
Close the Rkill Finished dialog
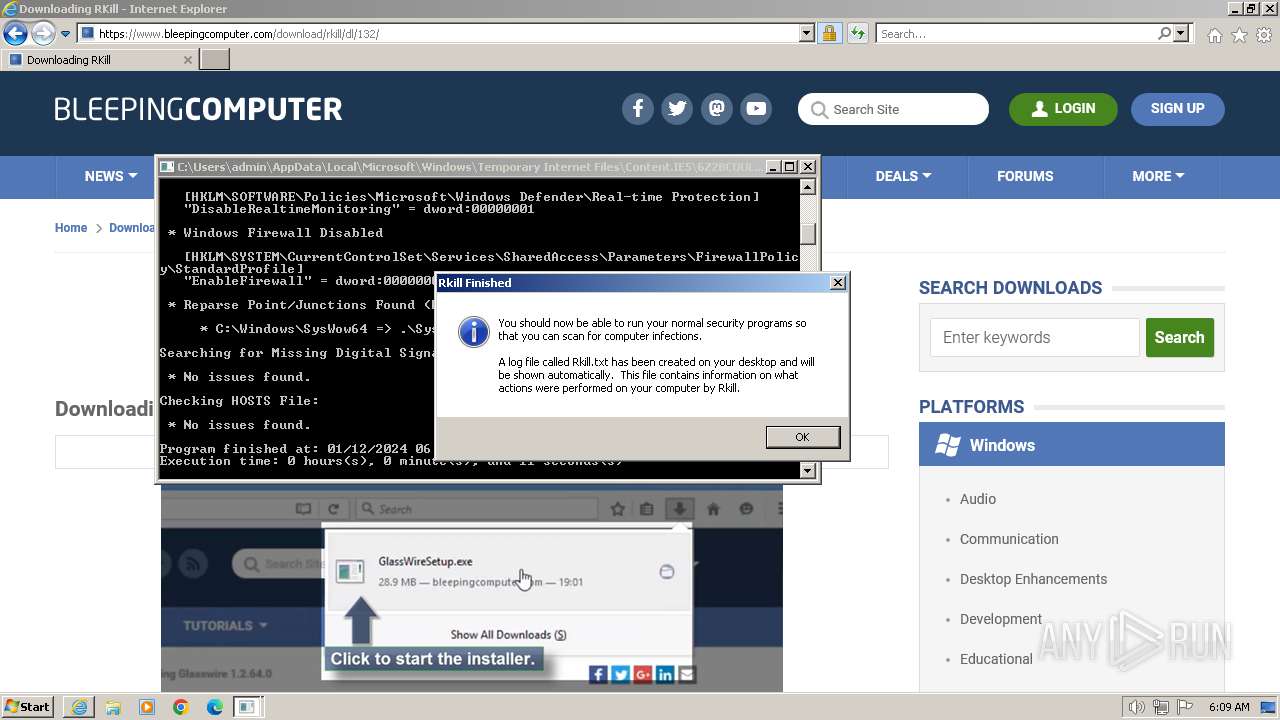838,283
